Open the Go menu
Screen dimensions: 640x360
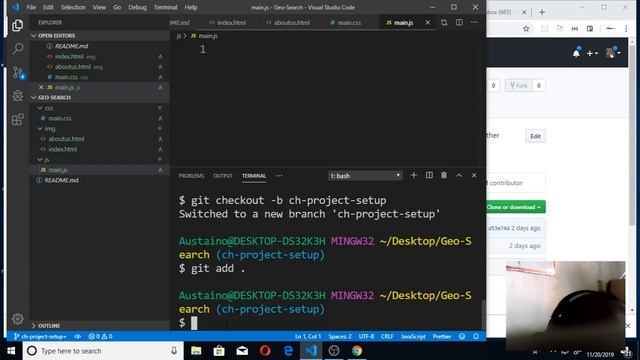(117, 7)
